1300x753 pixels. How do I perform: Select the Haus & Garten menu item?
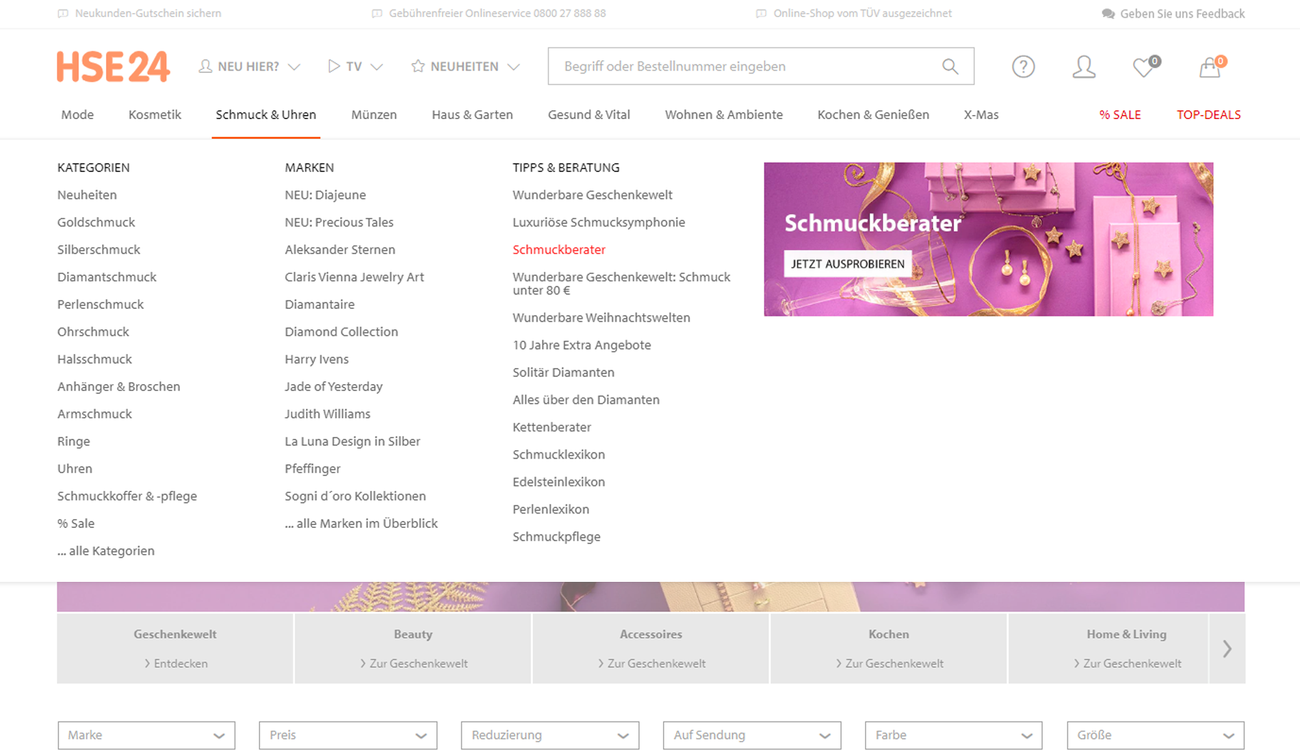pos(472,115)
